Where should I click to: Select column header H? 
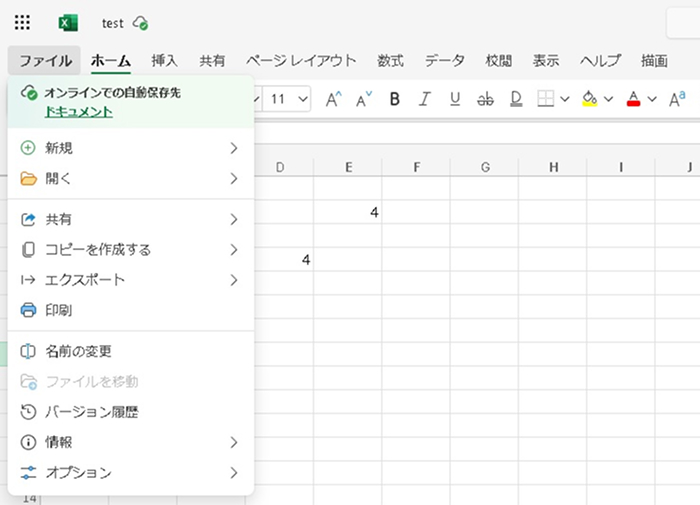553,167
